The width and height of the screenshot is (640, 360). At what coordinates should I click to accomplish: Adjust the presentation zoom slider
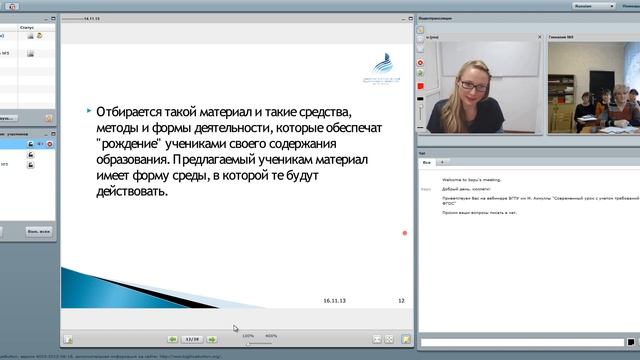tap(259, 343)
